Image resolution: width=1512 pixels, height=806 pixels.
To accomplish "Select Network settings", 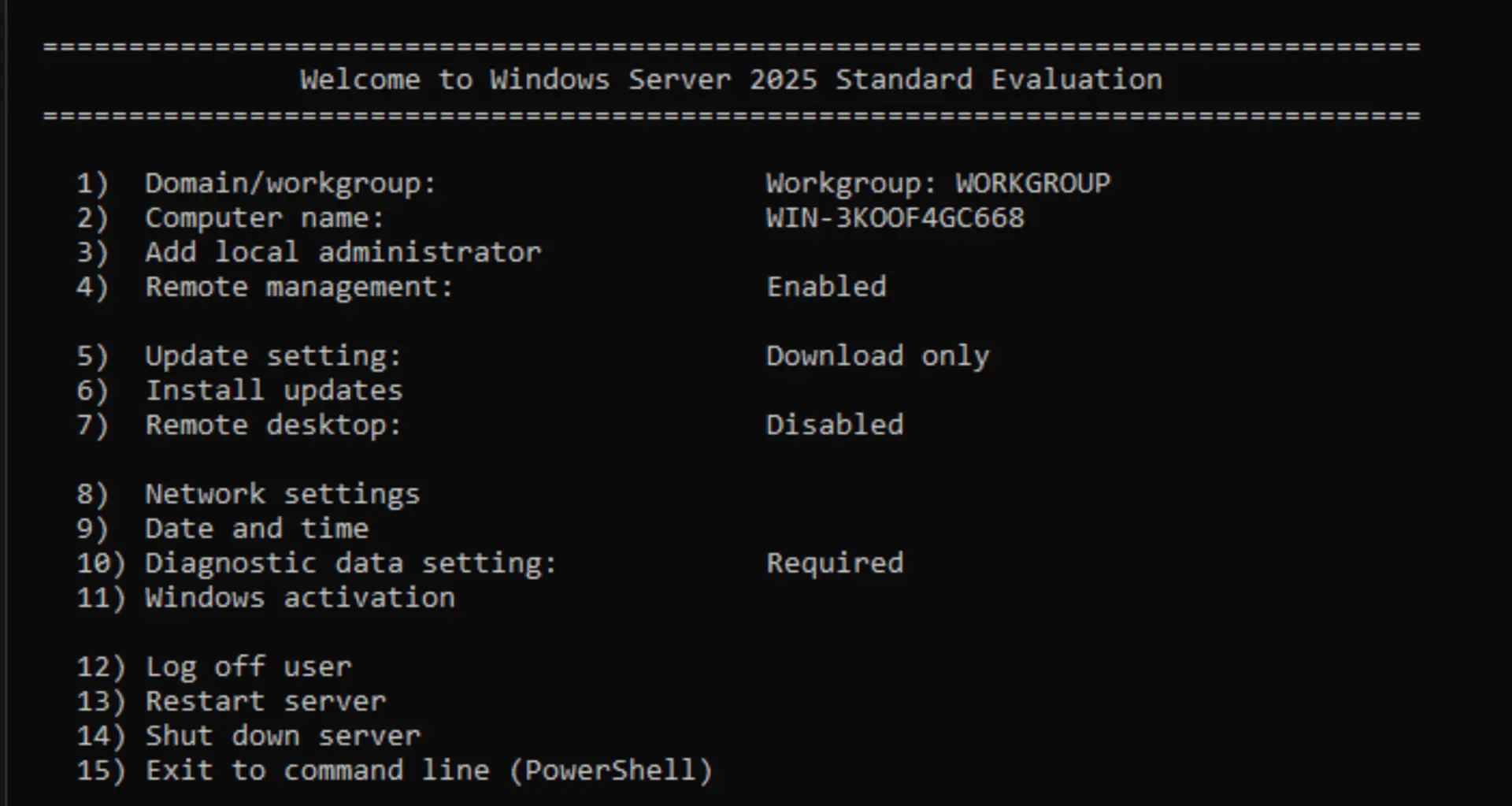I will (282, 494).
